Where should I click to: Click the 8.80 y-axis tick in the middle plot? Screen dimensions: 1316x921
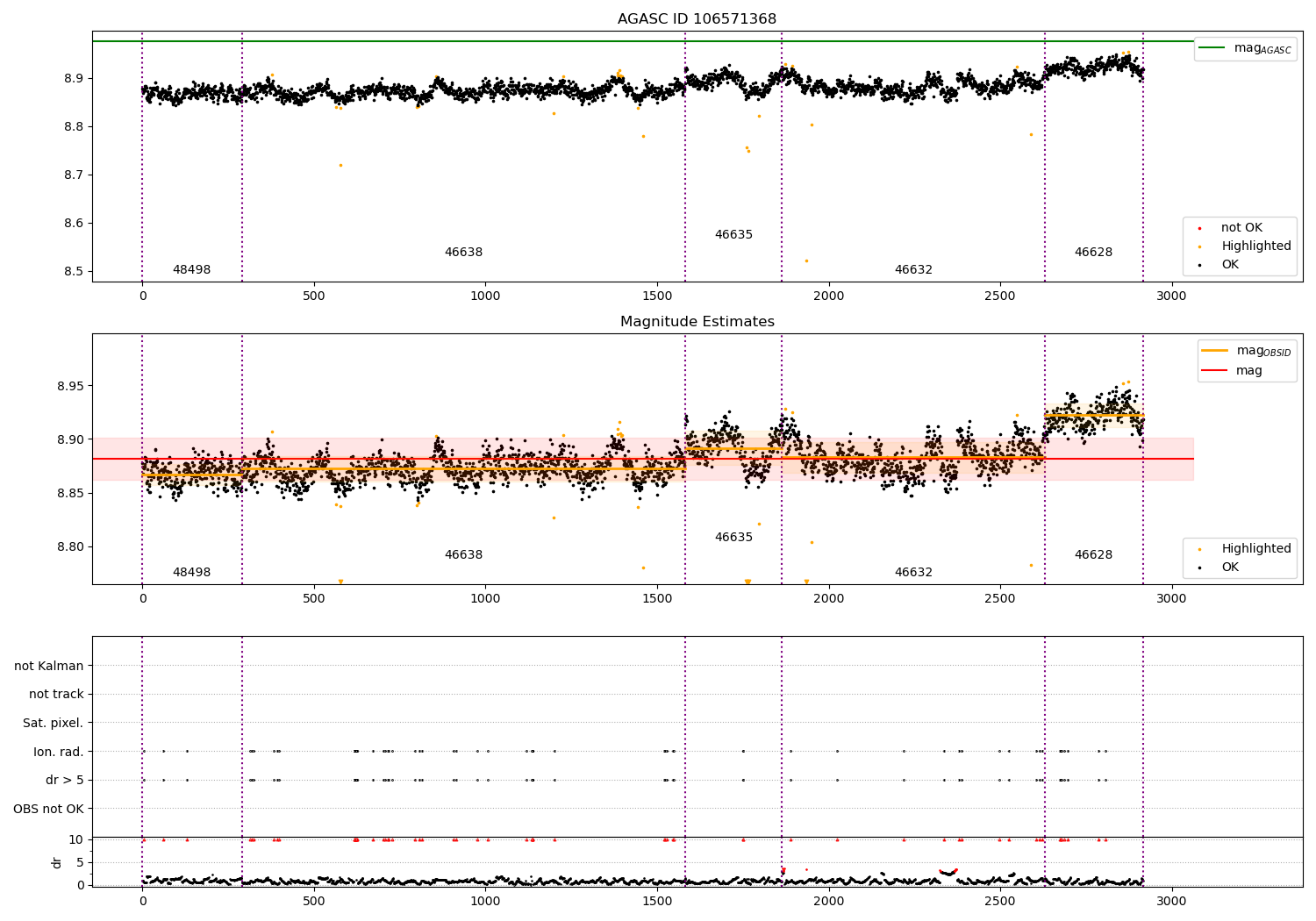[x=70, y=547]
